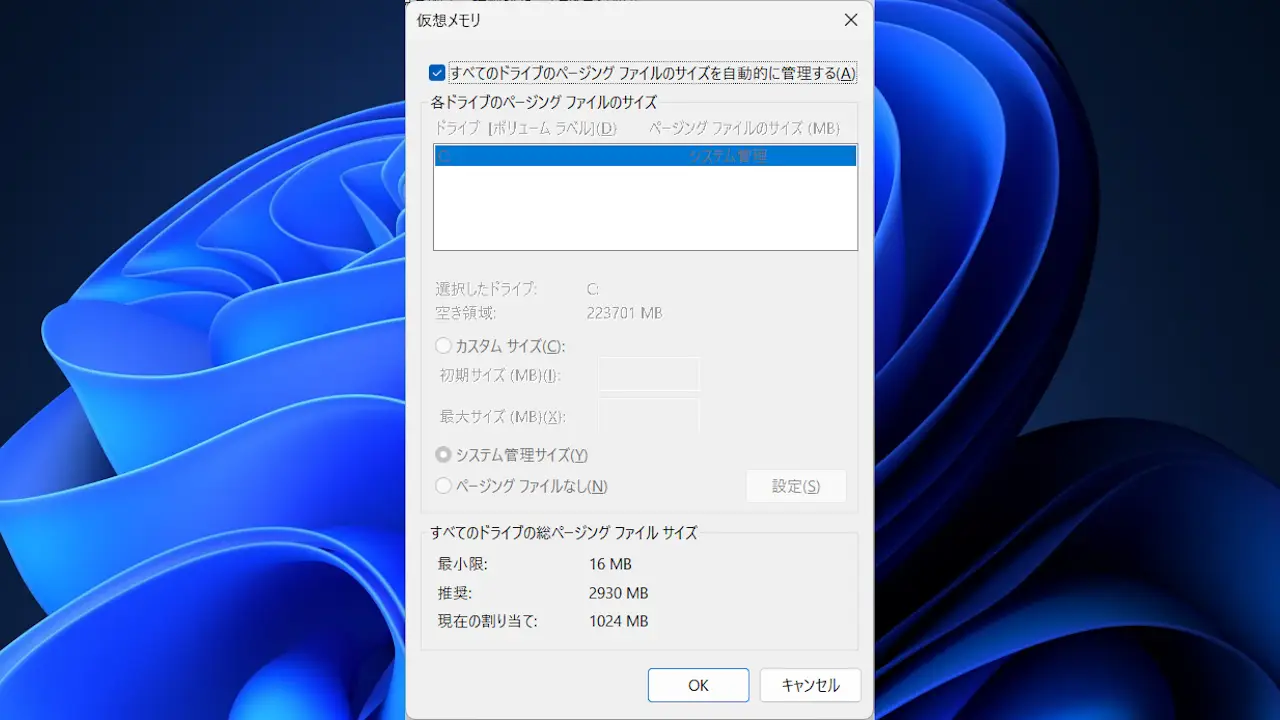Click the 空き領域 value 223701 MB
Viewport: 1280px width, 720px height.
[624, 313]
